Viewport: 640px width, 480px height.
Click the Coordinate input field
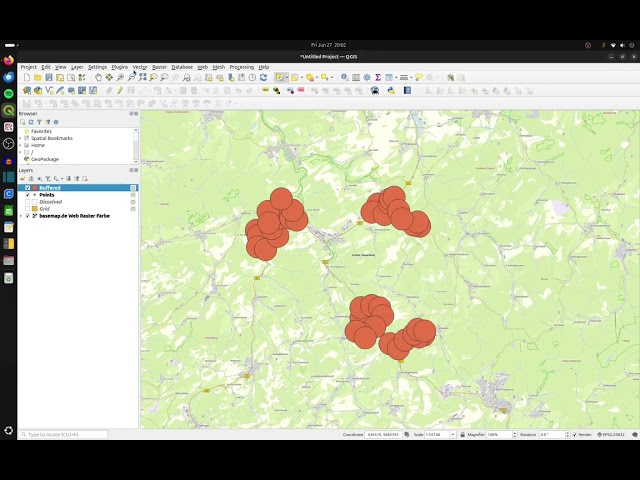(383, 435)
